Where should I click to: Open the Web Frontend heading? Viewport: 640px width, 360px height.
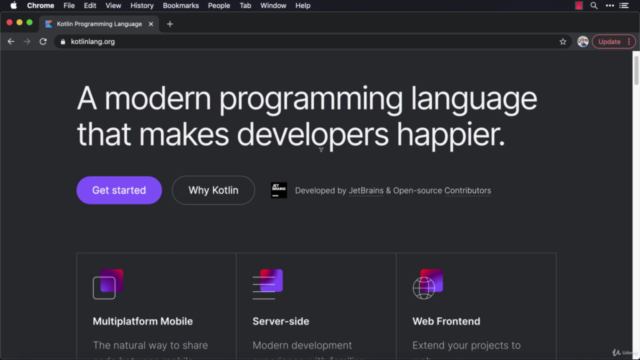446,321
